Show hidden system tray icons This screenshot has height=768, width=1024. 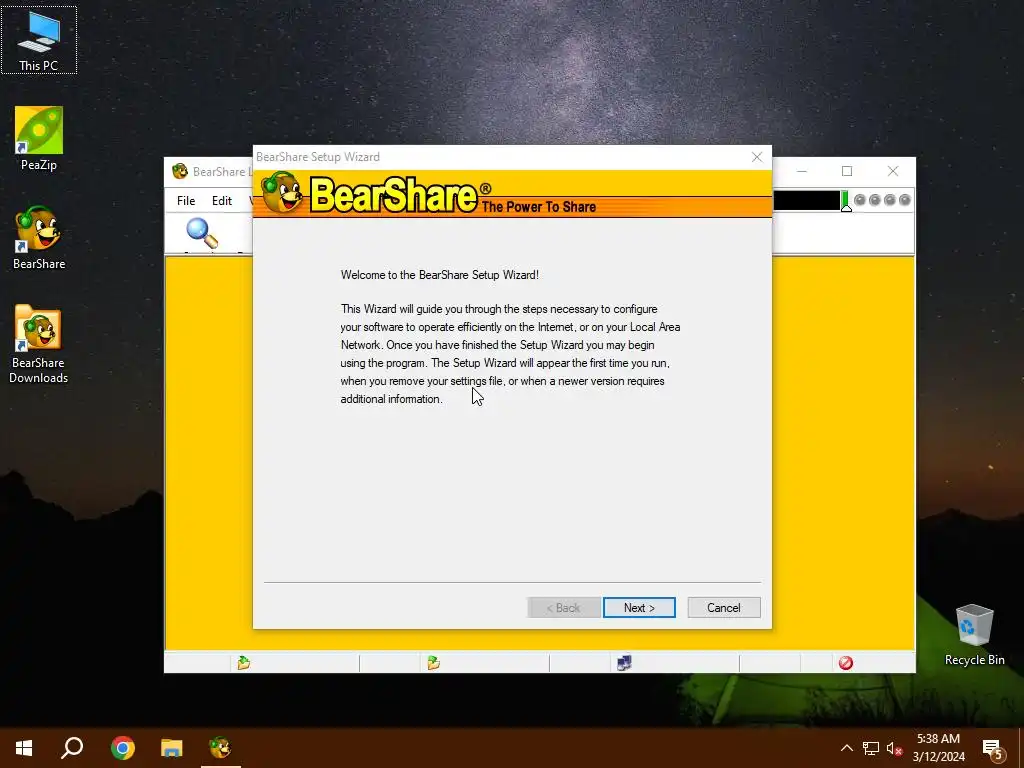coord(846,748)
